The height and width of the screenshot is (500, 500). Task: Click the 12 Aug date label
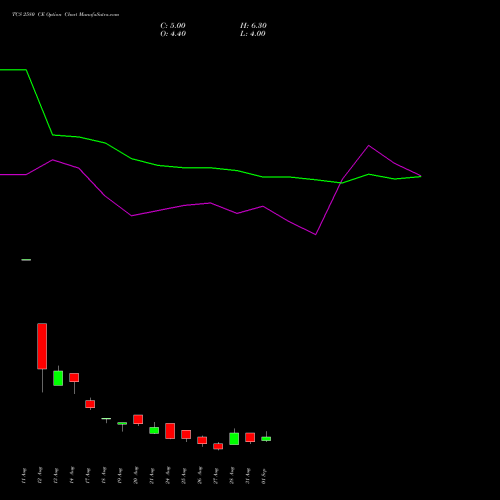coord(40,476)
